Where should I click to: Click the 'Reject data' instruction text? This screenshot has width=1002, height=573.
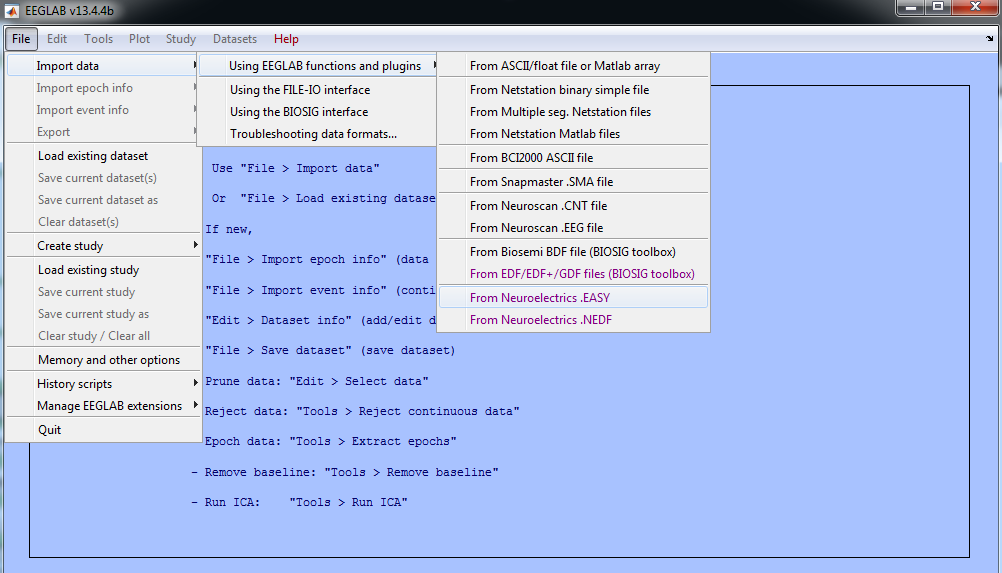(x=362, y=411)
